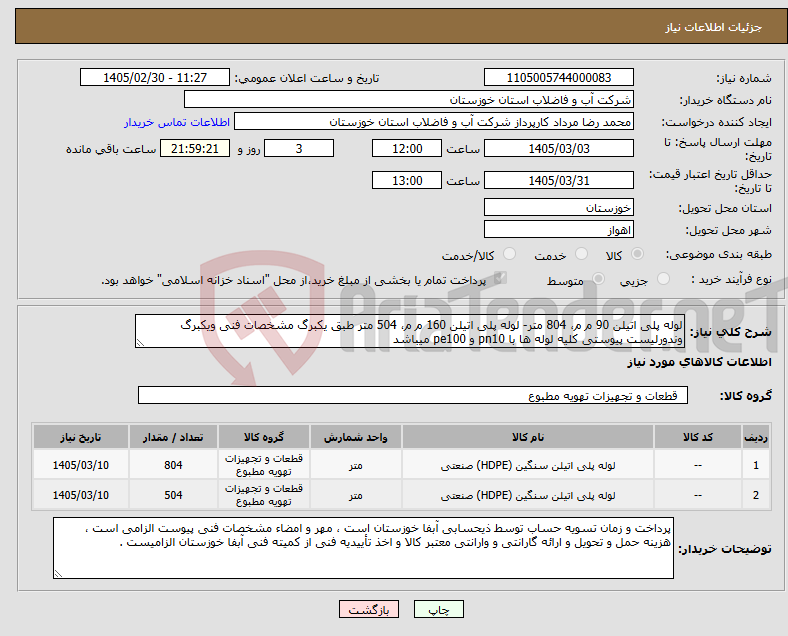This screenshot has height=636, width=788.
Task: Select the متوسط purchase type radio
Action: pyautogui.click(x=598, y=279)
